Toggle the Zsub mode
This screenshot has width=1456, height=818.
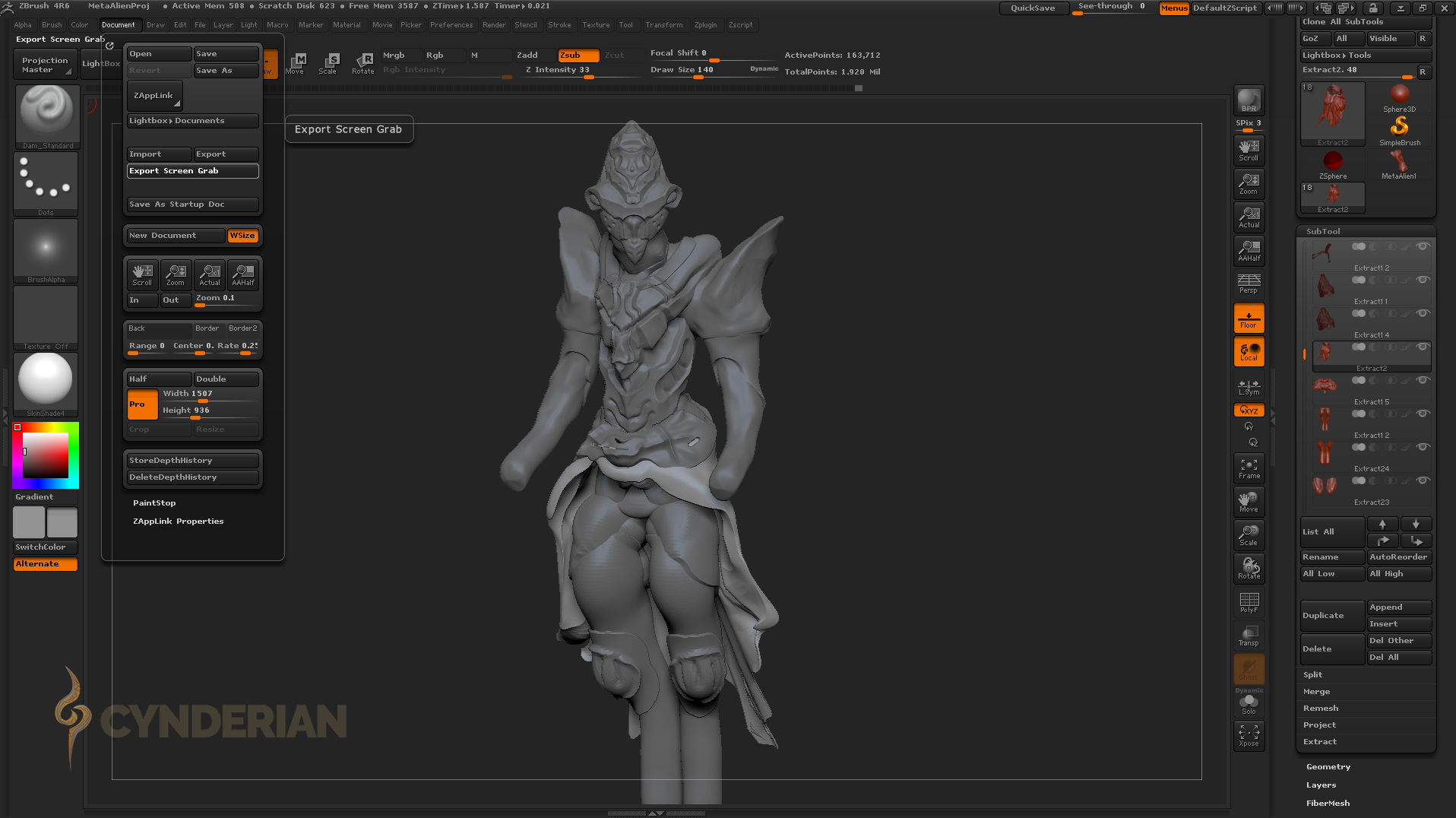(x=578, y=55)
